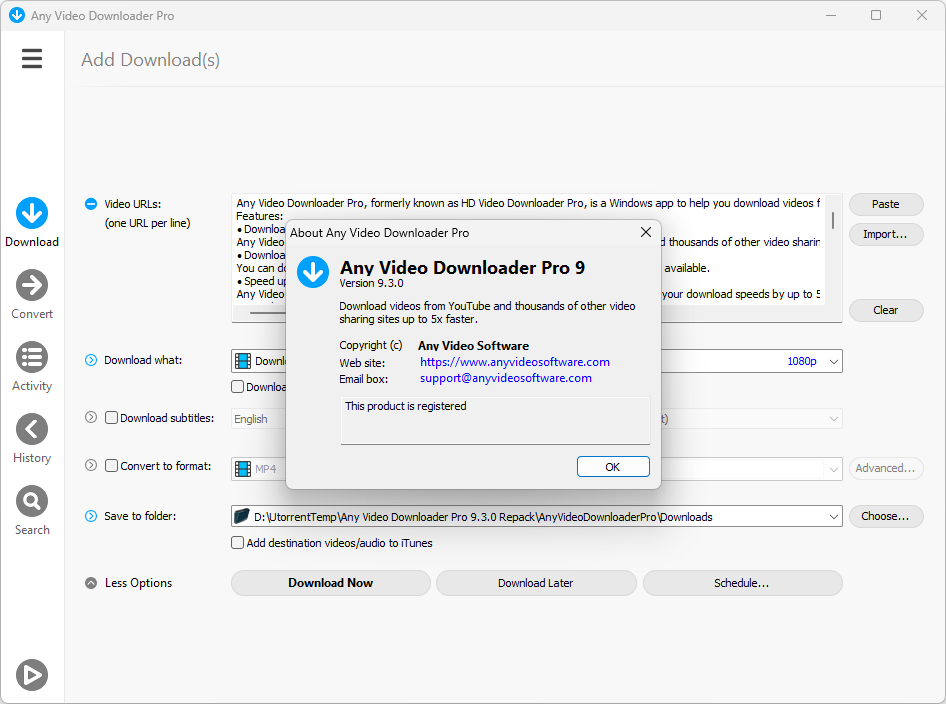Expand the Convert to format options arrow
The image size is (946, 704).
pyautogui.click(x=90, y=465)
